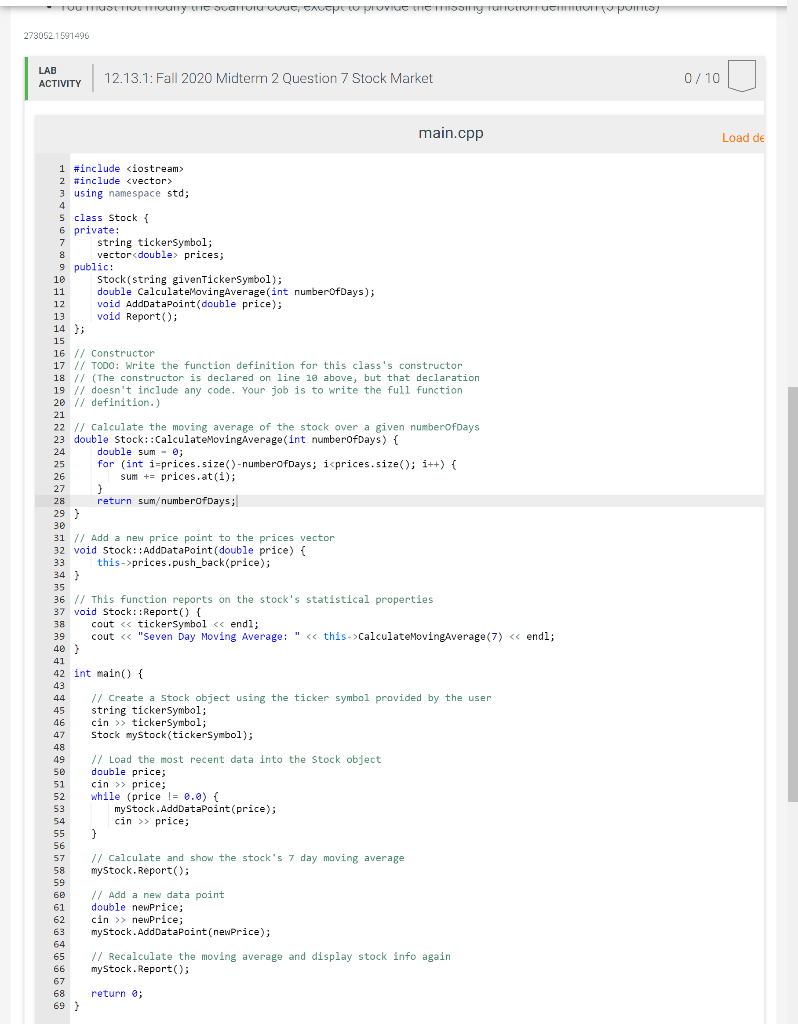Click comment '// Add a new price point to the prices vector'
This screenshot has height=1024, width=798.
point(204,538)
